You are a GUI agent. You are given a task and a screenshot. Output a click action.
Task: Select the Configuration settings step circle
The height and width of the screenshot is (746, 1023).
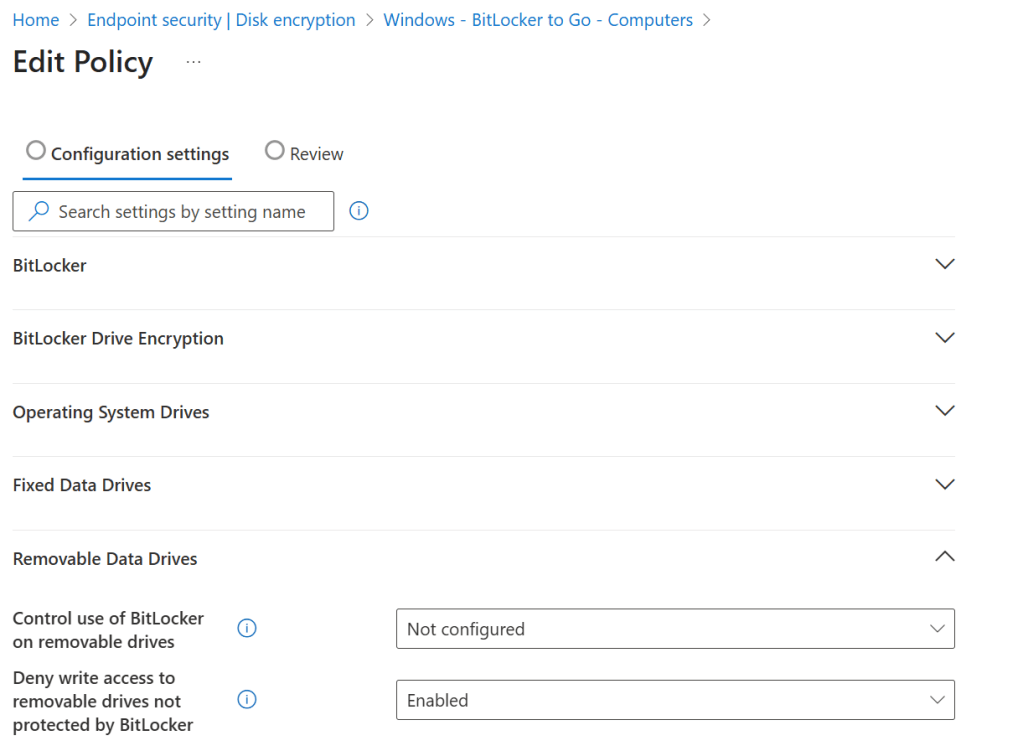[36, 151]
